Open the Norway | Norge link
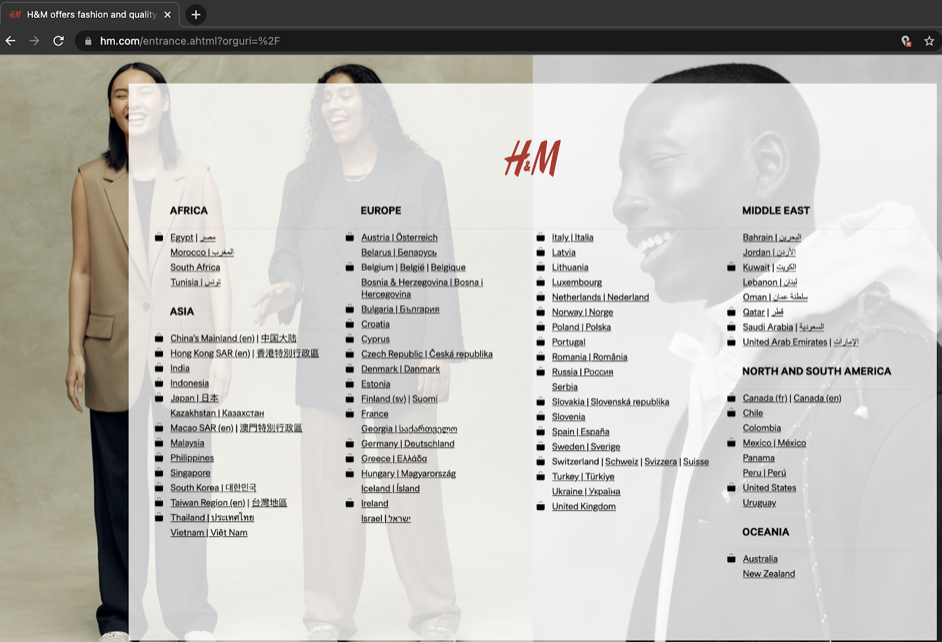 pyautogui.click(x=583, y=312)
